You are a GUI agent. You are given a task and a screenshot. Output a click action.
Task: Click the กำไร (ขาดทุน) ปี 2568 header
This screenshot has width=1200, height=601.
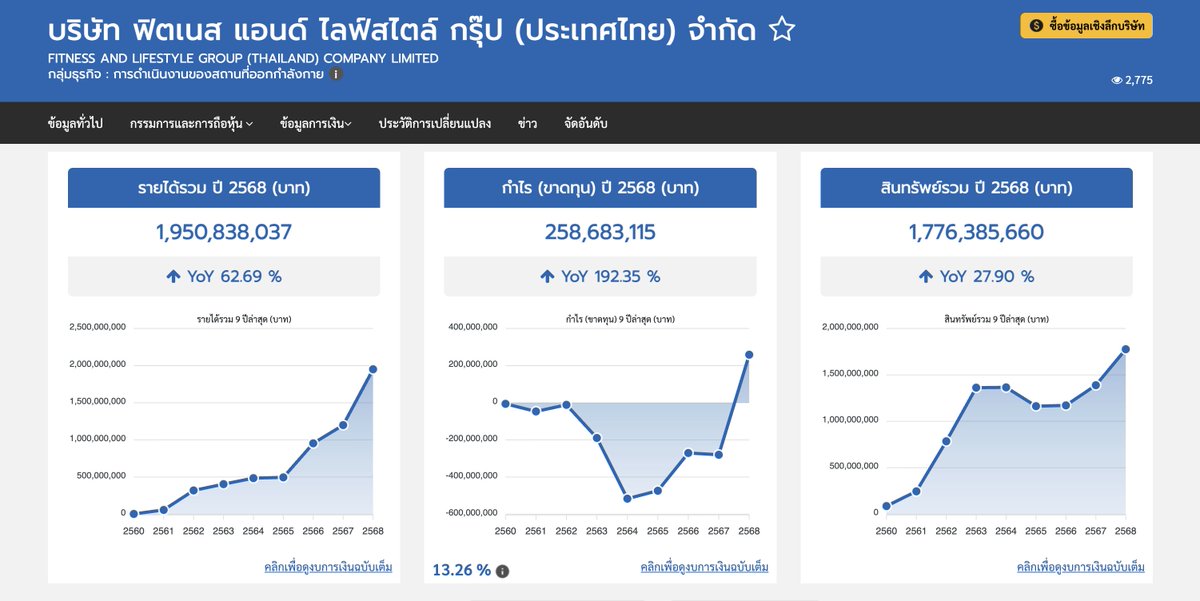pos(600,188)
